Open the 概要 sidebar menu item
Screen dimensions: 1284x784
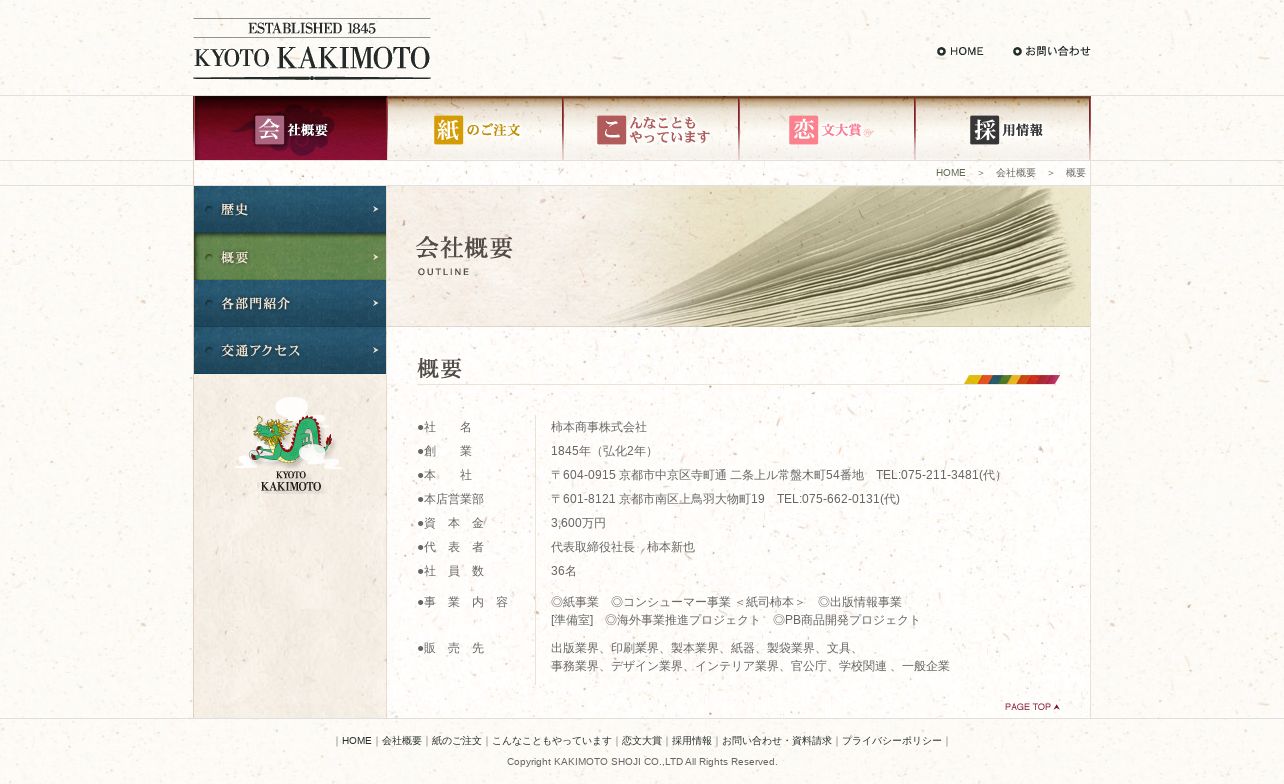[x=290, y=257]
